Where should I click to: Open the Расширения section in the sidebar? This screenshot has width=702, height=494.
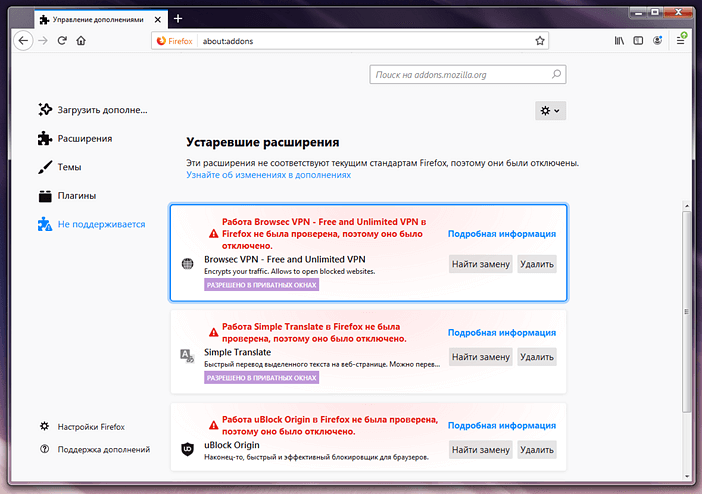[84, 139]
